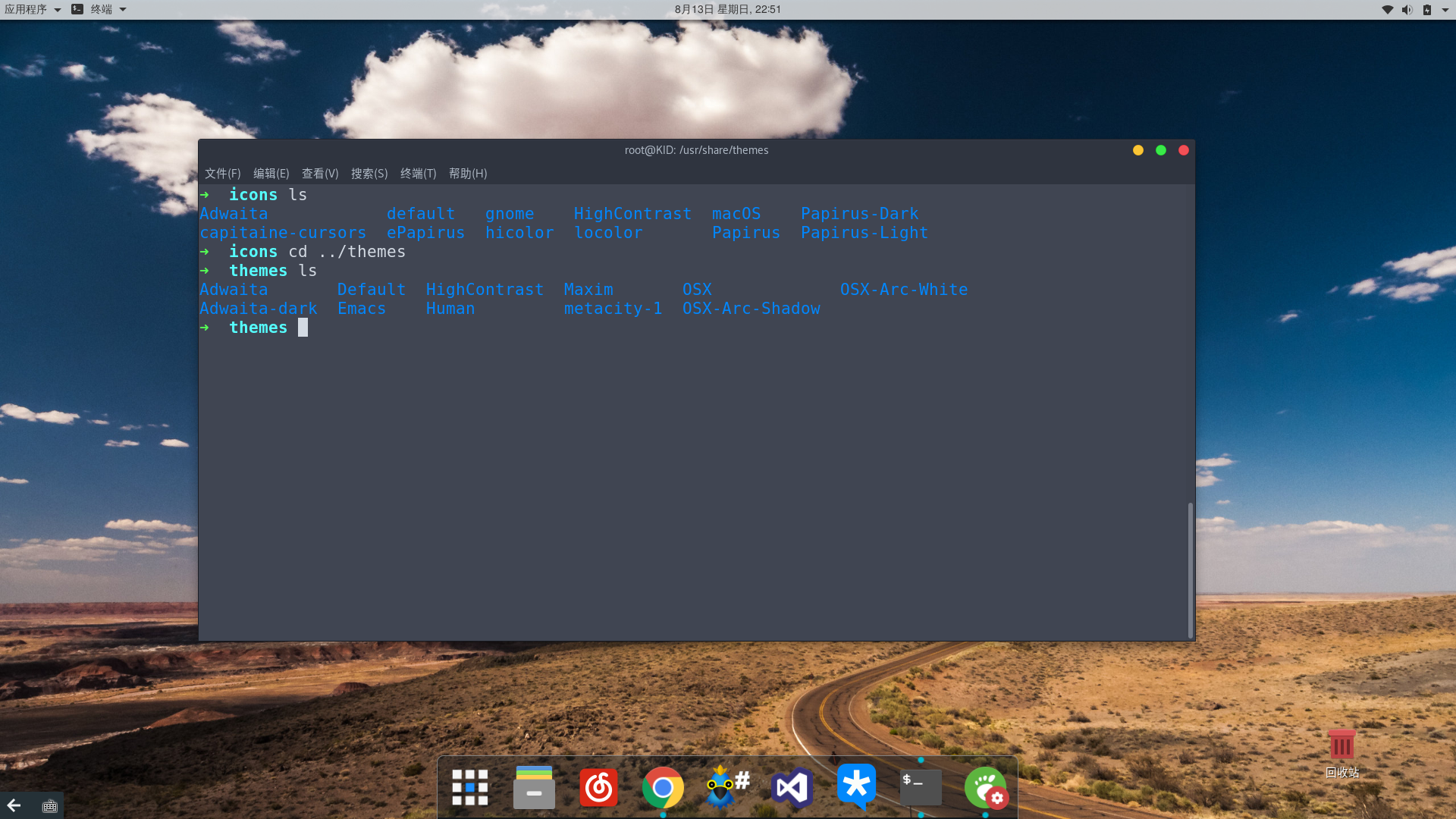The width and height of the screenshot is (1456, 819).
Task: Expand 终端(T) menu dropdown
Action: click(x=418, y=174)
